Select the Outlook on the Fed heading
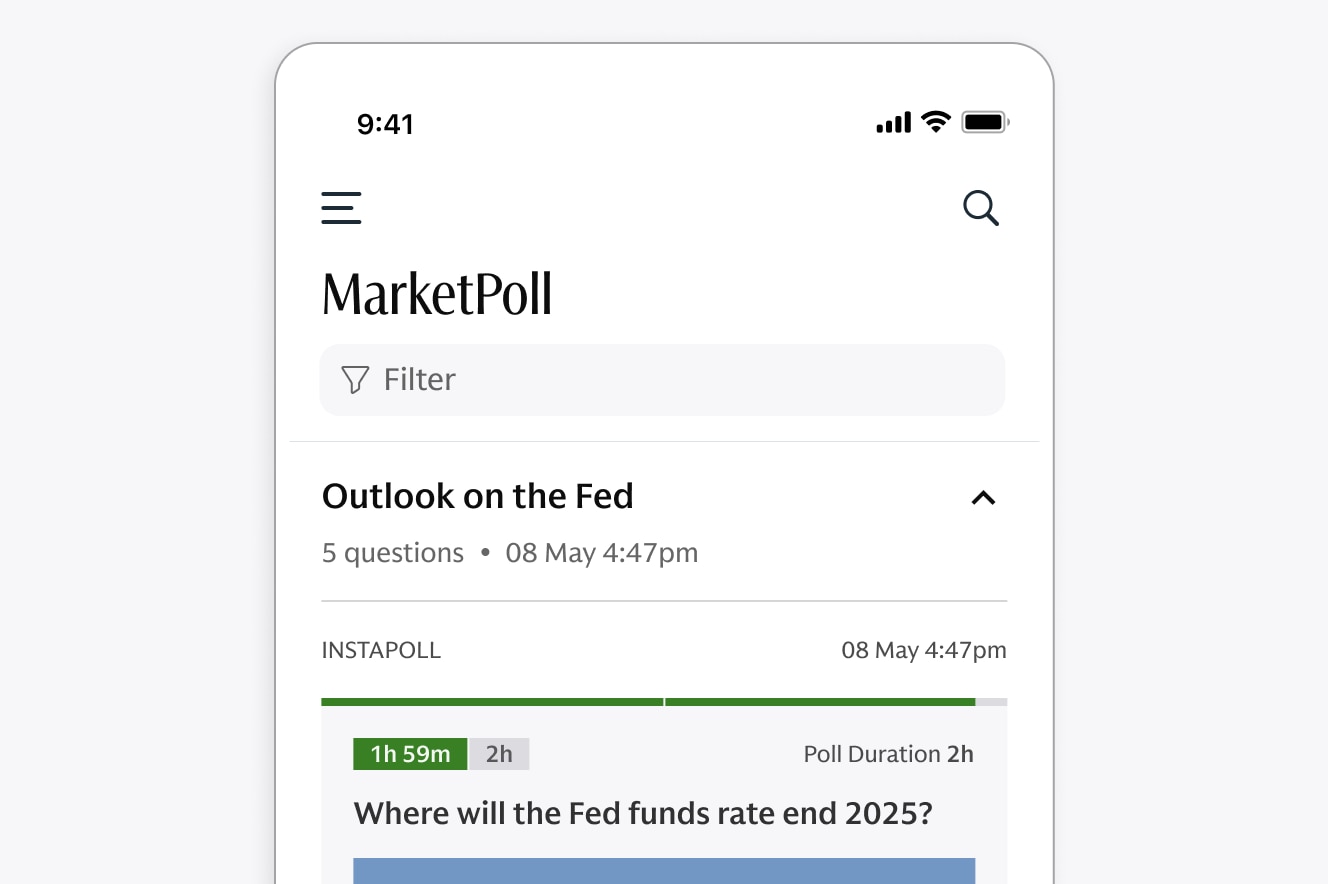 (477, 496)
